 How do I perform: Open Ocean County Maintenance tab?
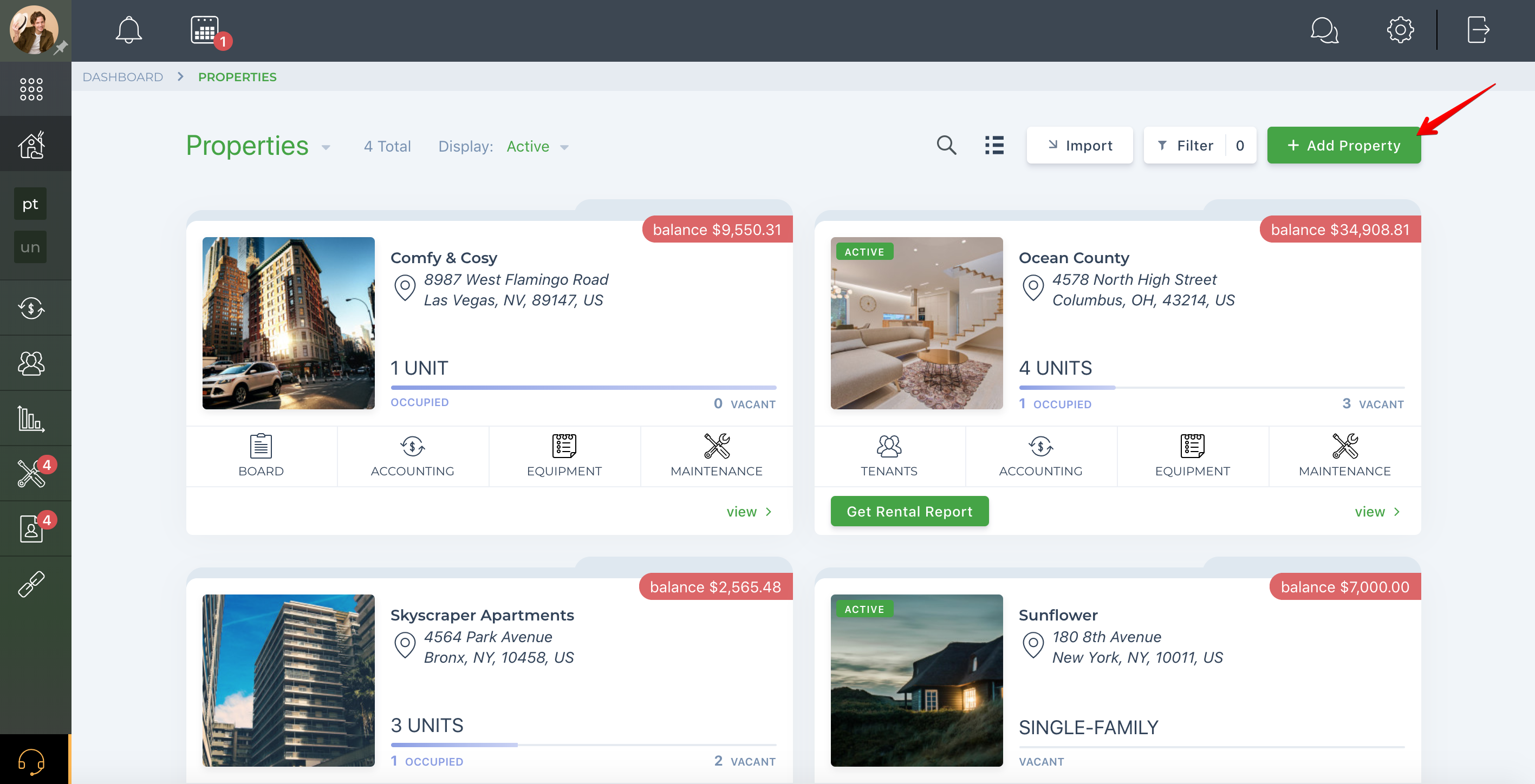1344,456
